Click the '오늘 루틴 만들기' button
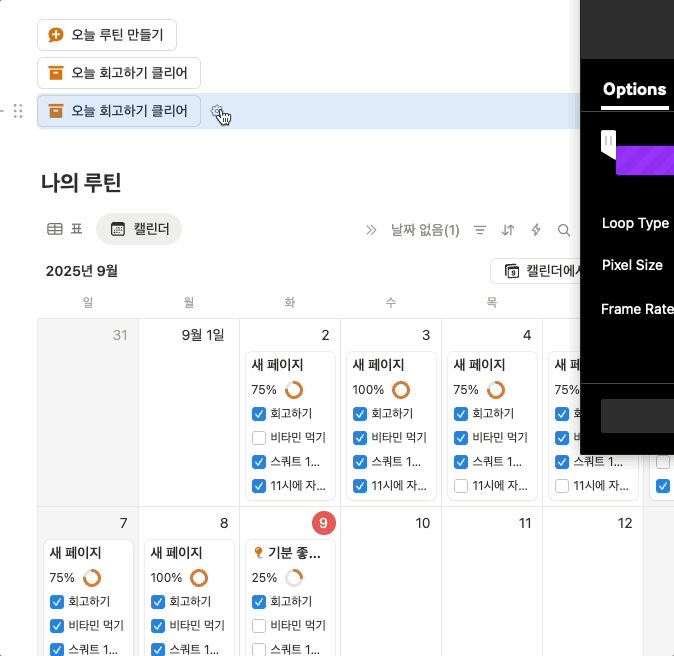 [x=107, y=35]
